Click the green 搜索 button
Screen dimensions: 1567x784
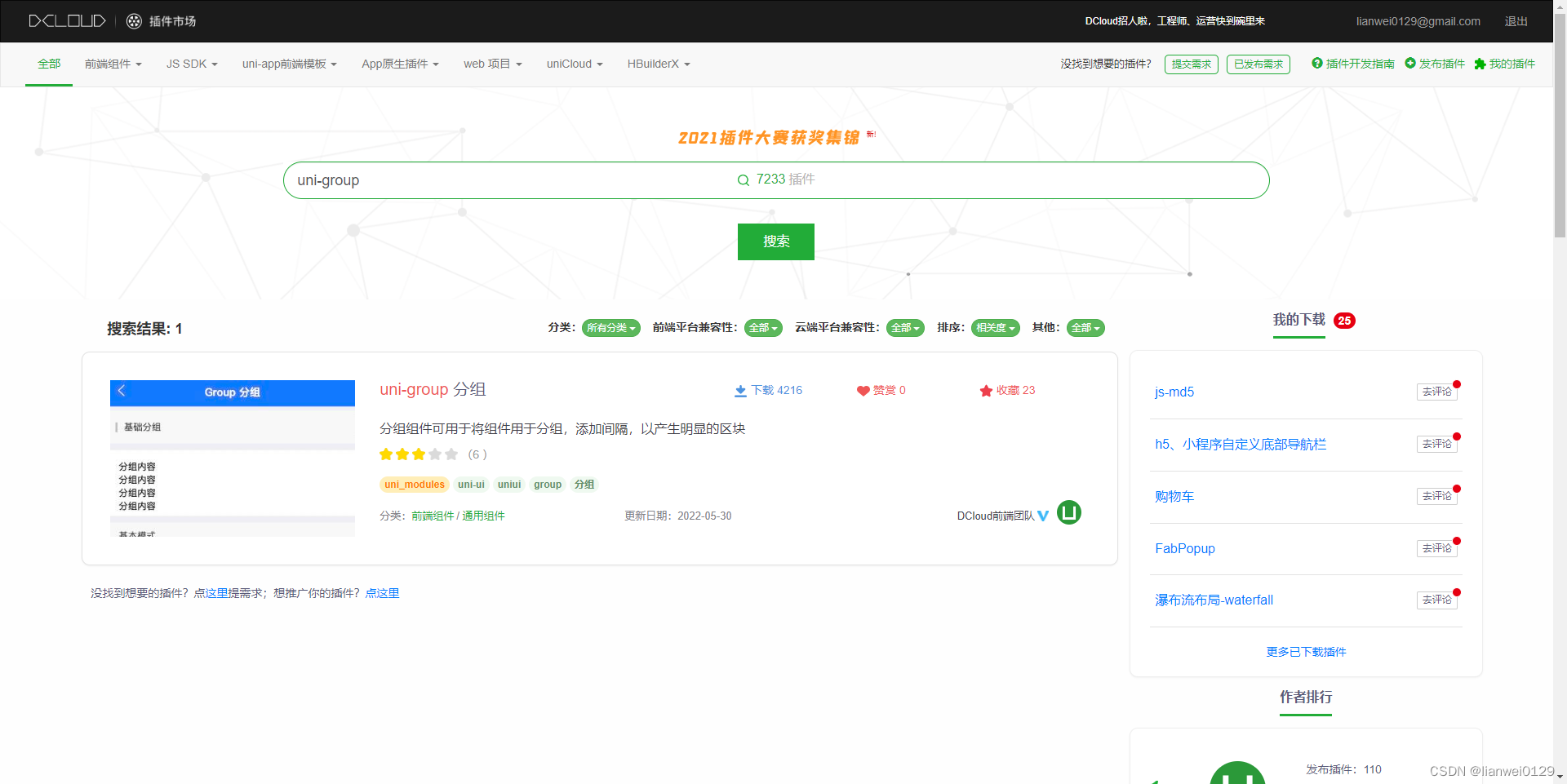[x=776, y=241]
